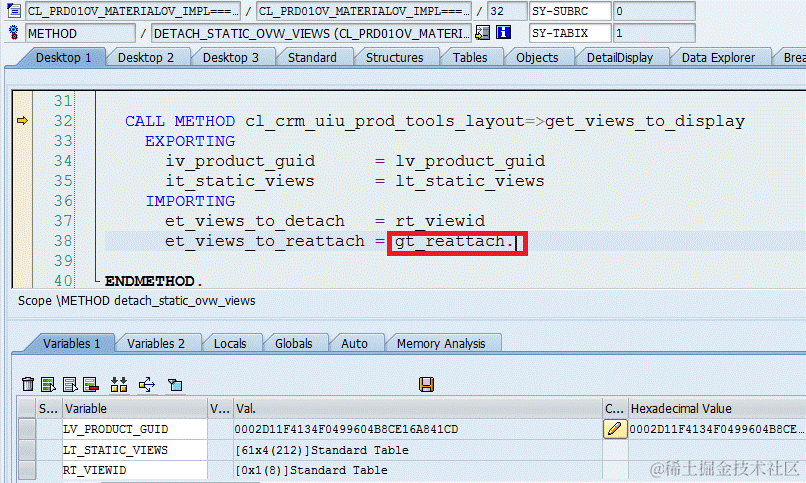Click the [0x1(8)]Standard Table value
Screen dimensions: 806x483
312,470
